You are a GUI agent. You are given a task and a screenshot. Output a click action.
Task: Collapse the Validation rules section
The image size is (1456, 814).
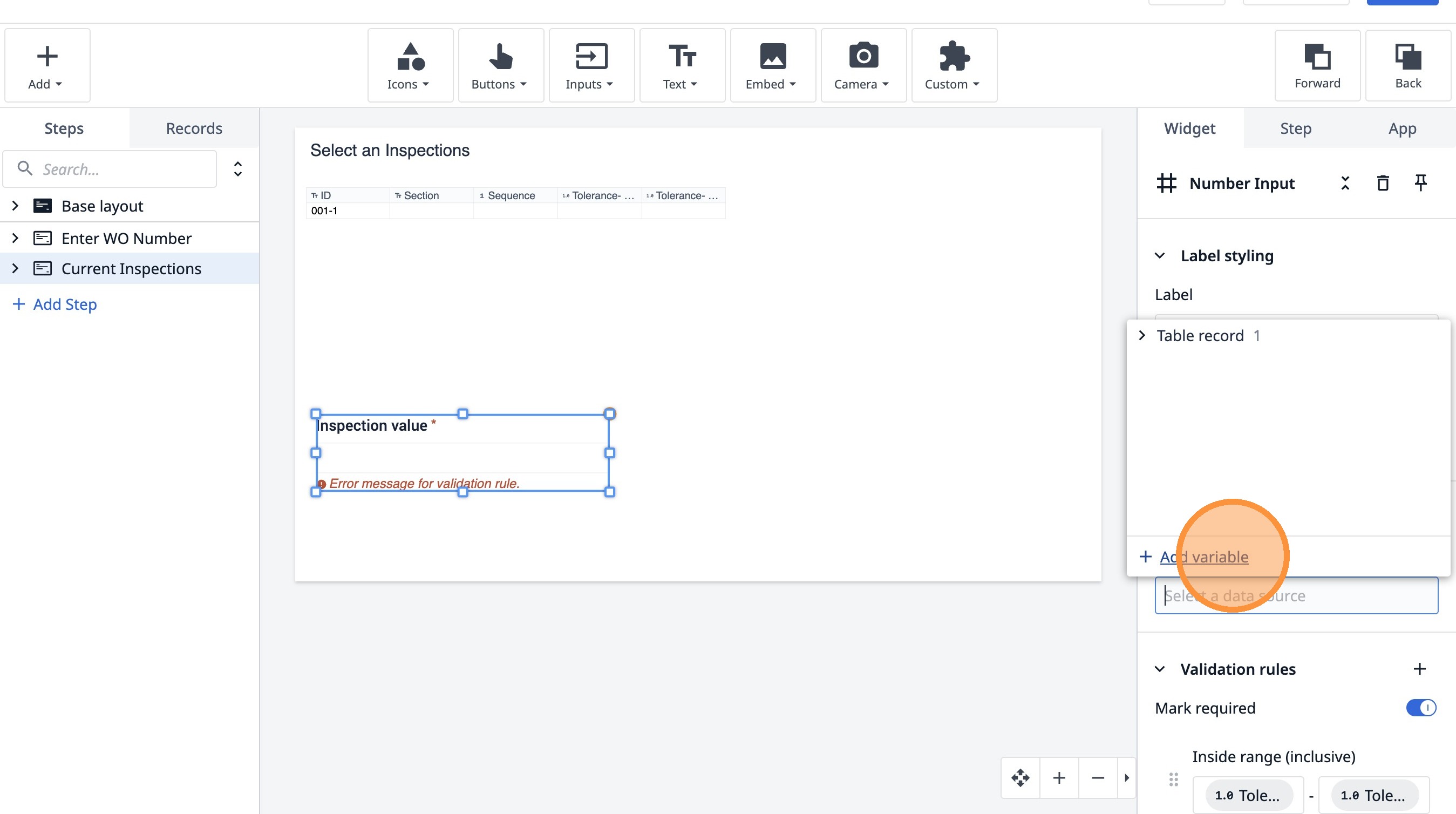pos(1160,669)
